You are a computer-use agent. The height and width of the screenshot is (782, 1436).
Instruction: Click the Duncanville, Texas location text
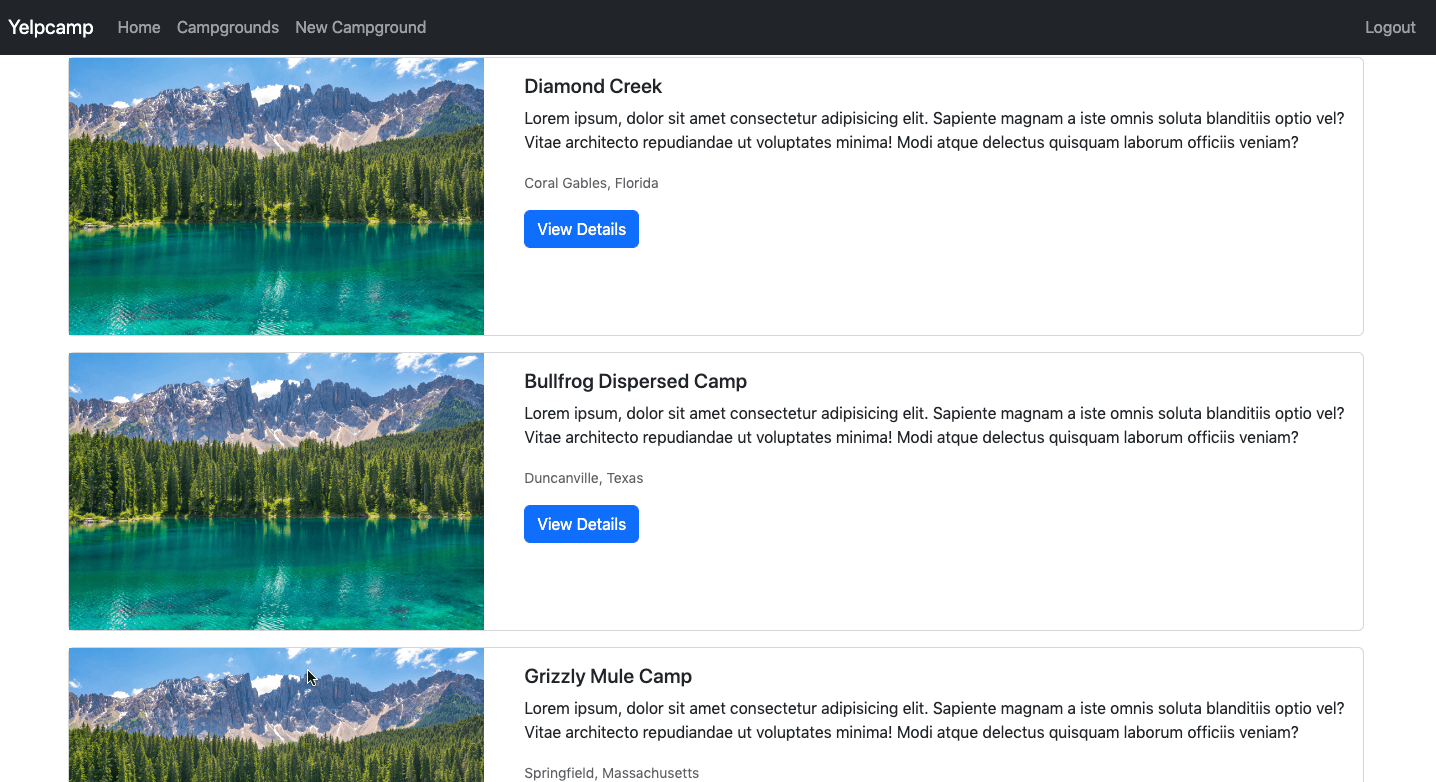[x=583, y=478]
